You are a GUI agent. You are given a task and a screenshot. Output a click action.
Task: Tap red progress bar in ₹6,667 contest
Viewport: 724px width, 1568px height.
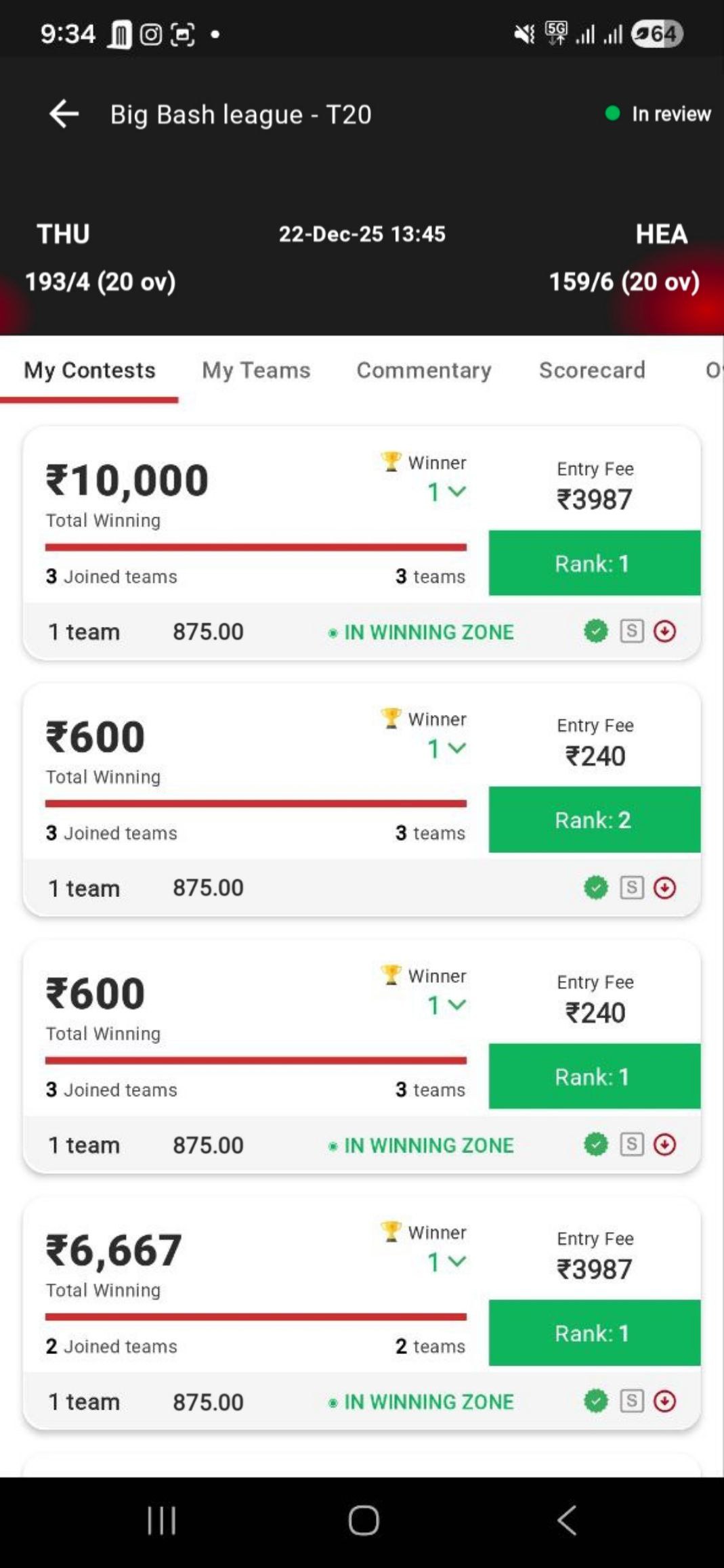tap(255, 1317)
